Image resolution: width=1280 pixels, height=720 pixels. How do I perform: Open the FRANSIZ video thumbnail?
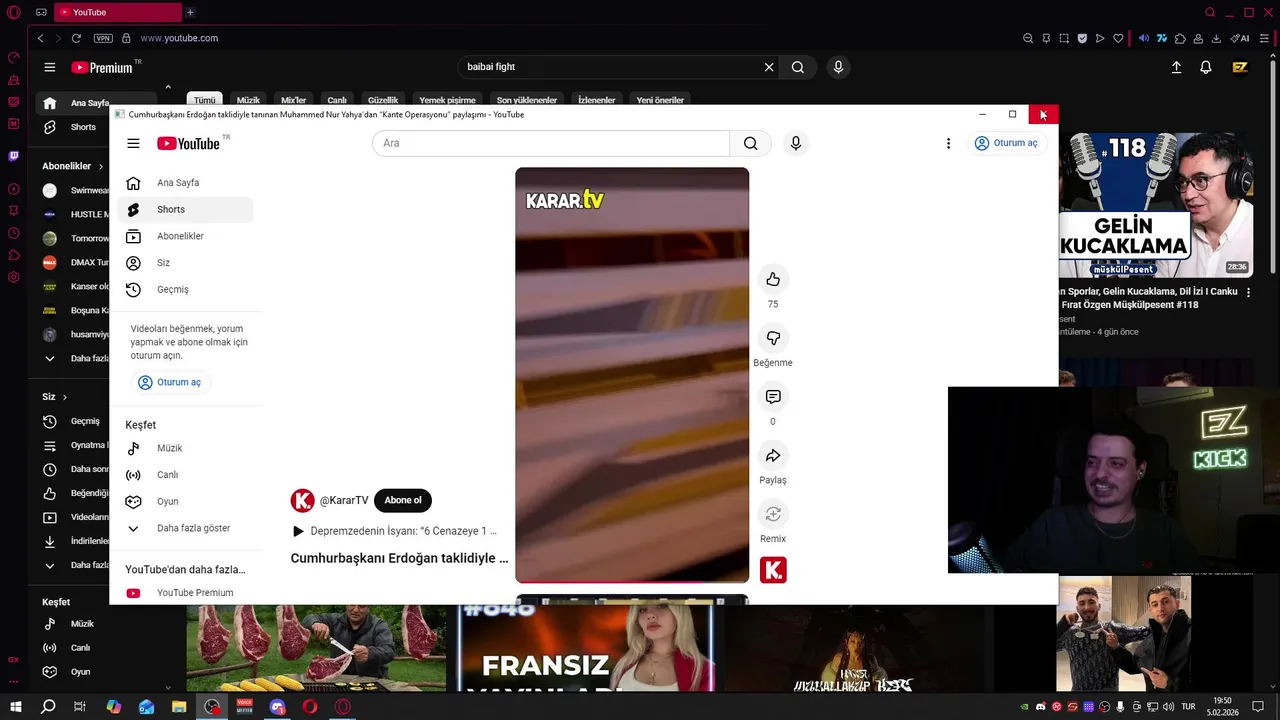click(587, 648)
